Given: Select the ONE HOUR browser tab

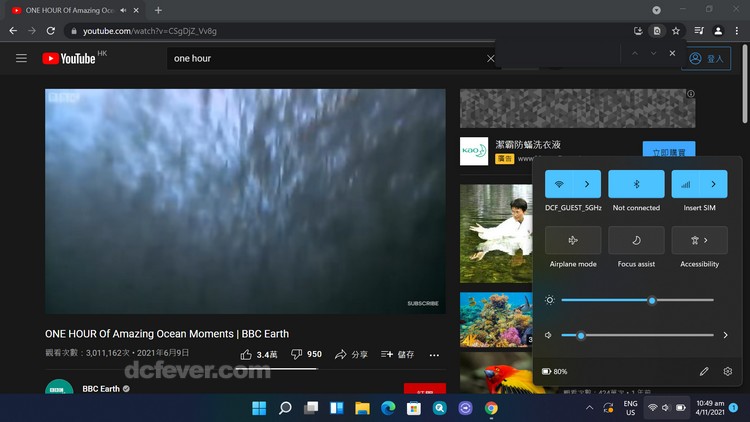Looking at the screenshot, I should [x=70, y=10].
